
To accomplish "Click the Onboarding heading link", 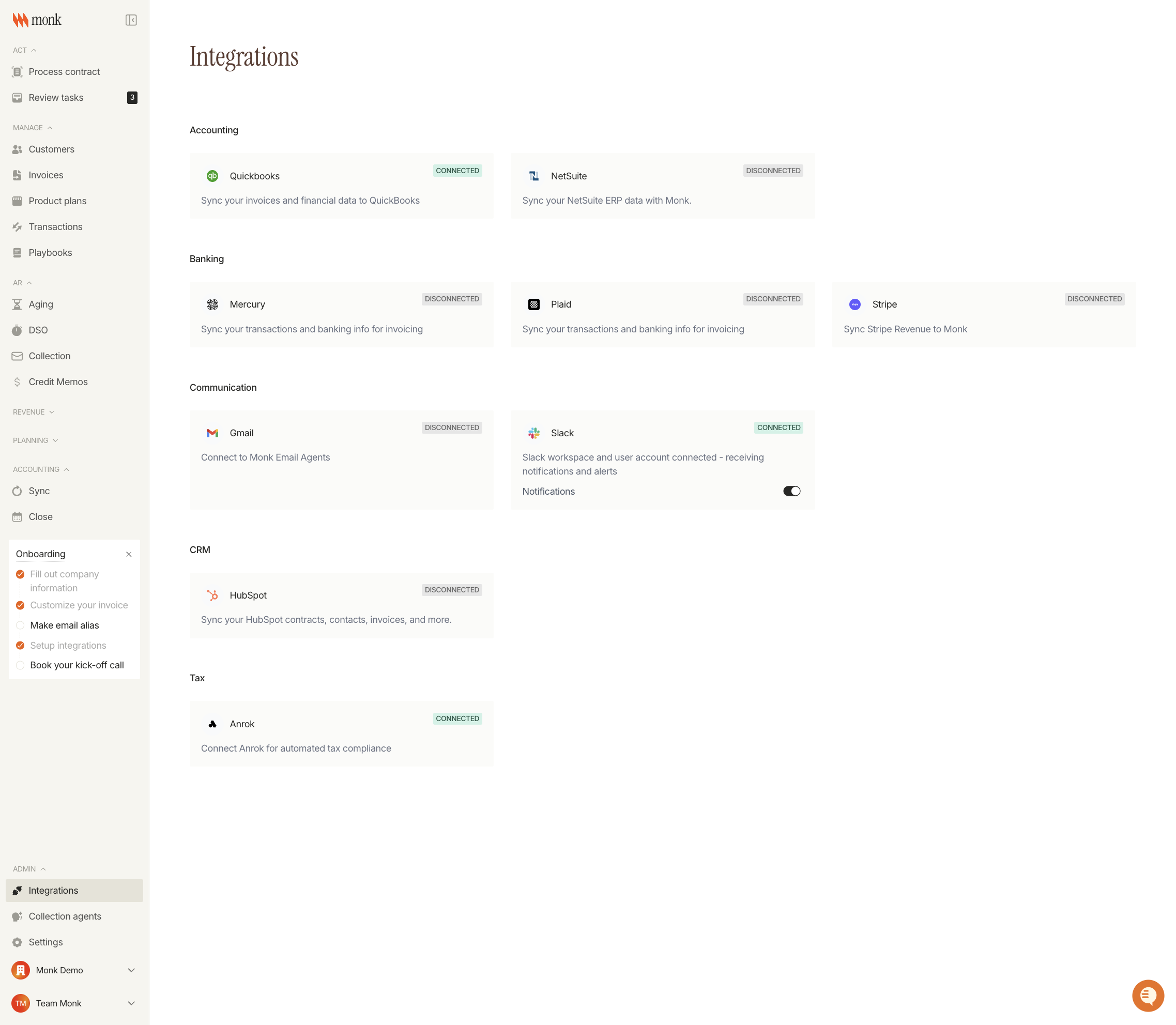I will pos(40,554).
